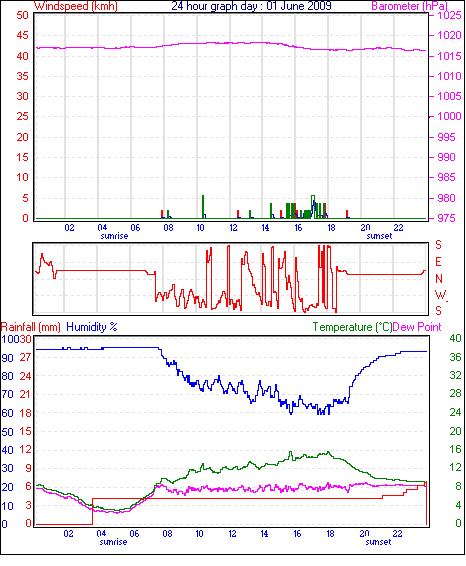Screen dimensions: 466x566
Task: Click the "E" wind direction label
Action: click(x=438, y=262)
